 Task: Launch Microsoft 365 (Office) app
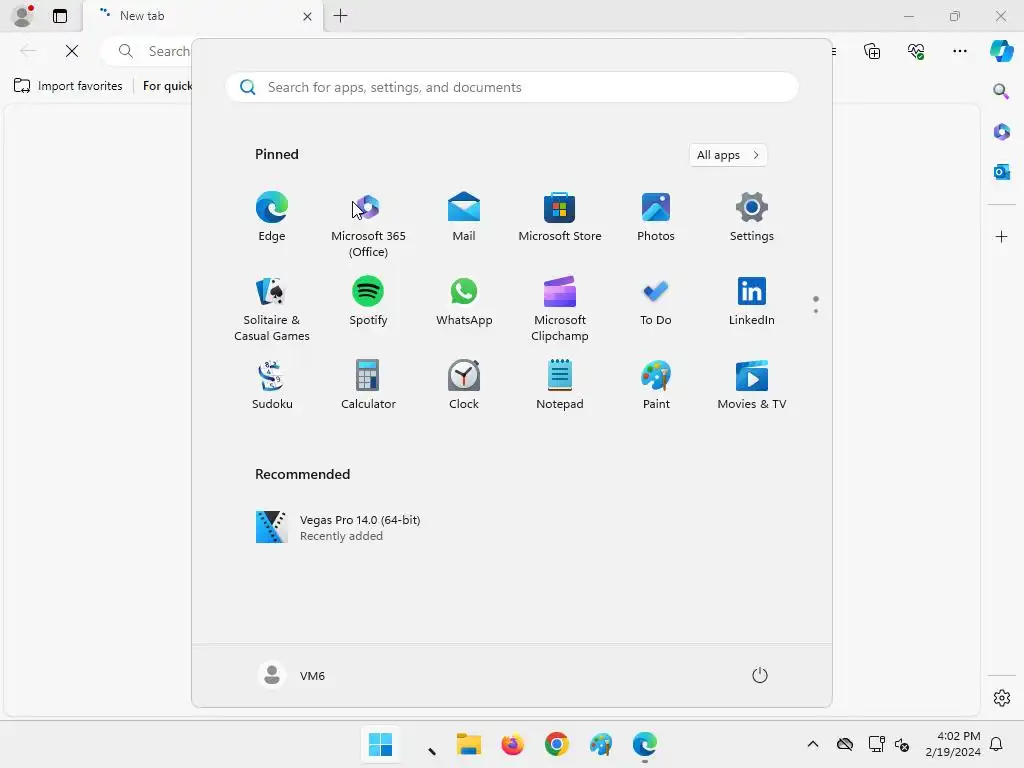click(x=368, y=225)
